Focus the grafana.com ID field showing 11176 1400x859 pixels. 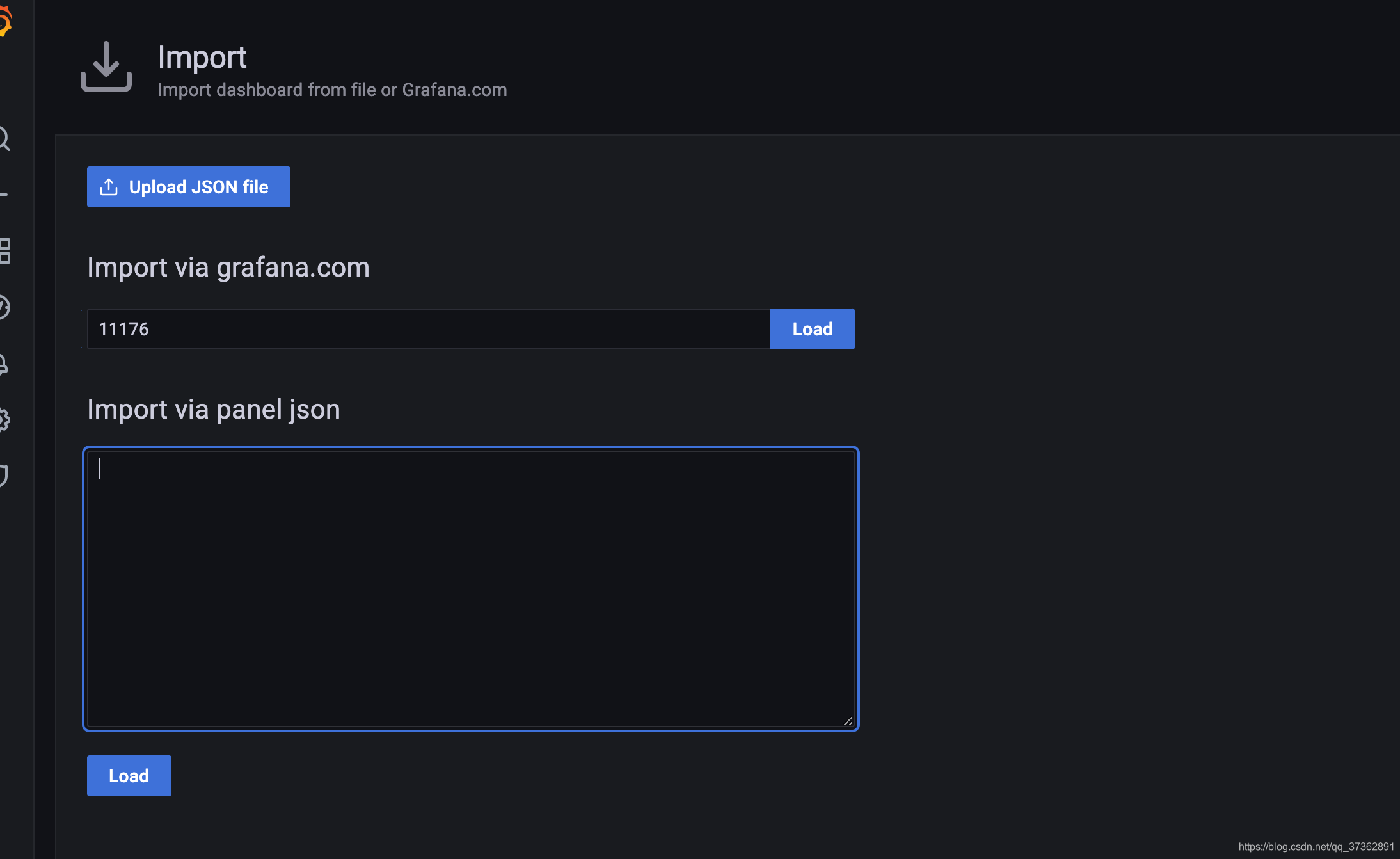point(429,329)
